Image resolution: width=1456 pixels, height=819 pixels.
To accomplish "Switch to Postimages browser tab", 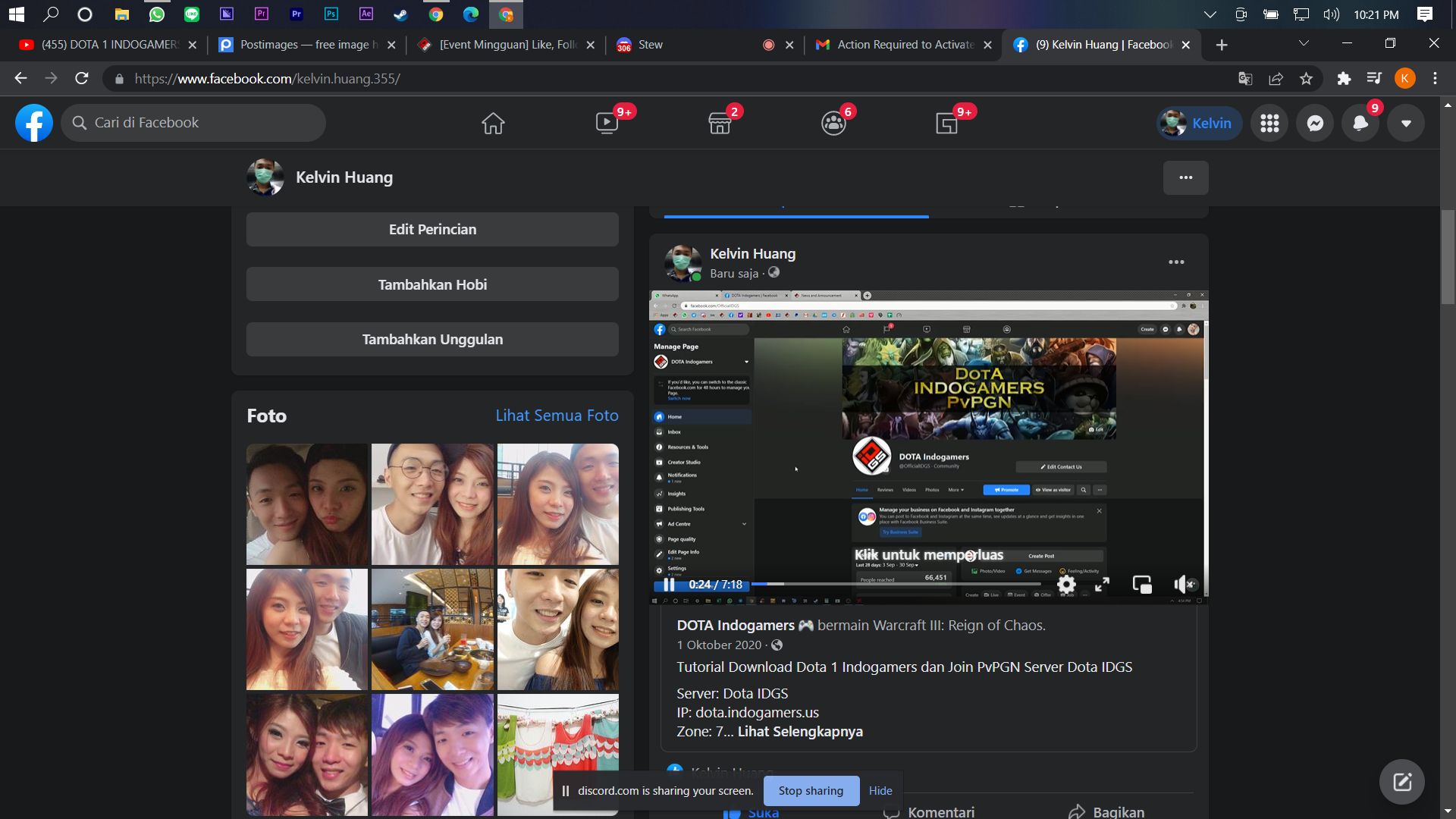I will 303,45.
